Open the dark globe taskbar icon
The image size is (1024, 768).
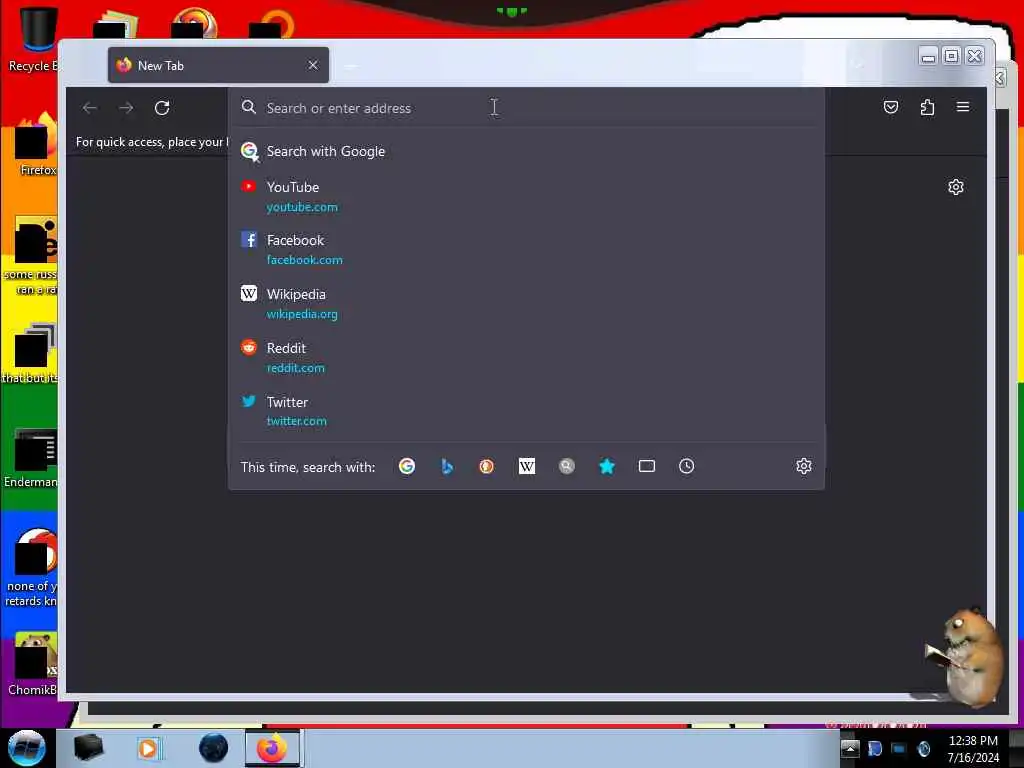click(x=213, y=748)
